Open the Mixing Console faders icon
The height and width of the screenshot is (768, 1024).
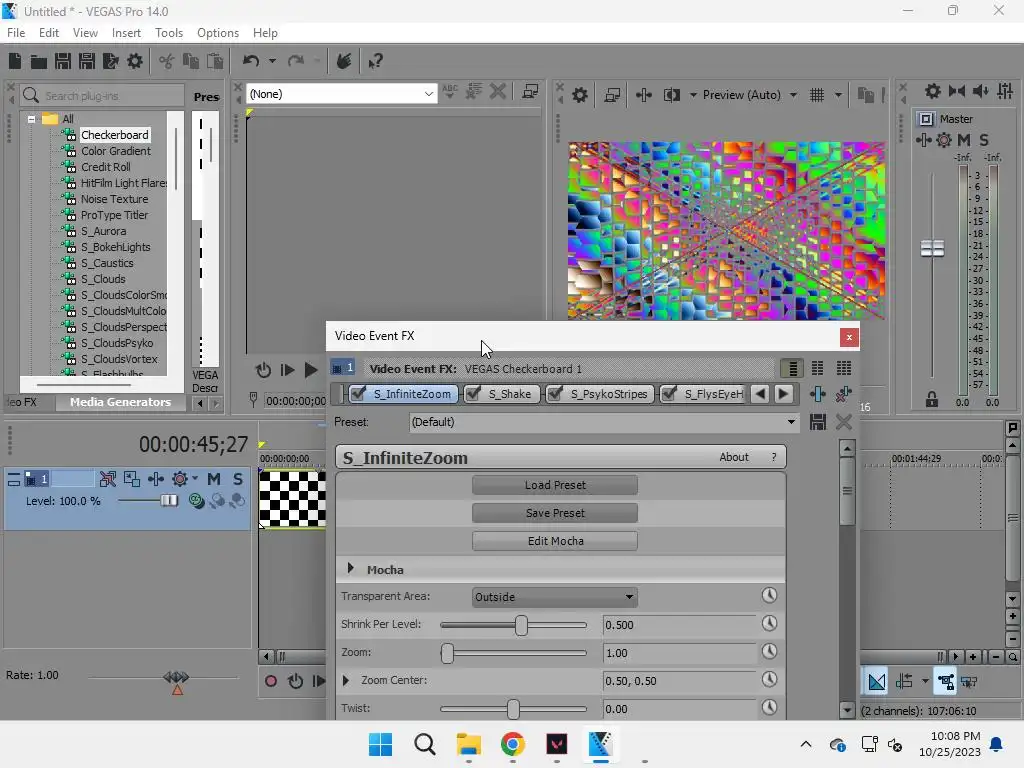pos(1005,91)
